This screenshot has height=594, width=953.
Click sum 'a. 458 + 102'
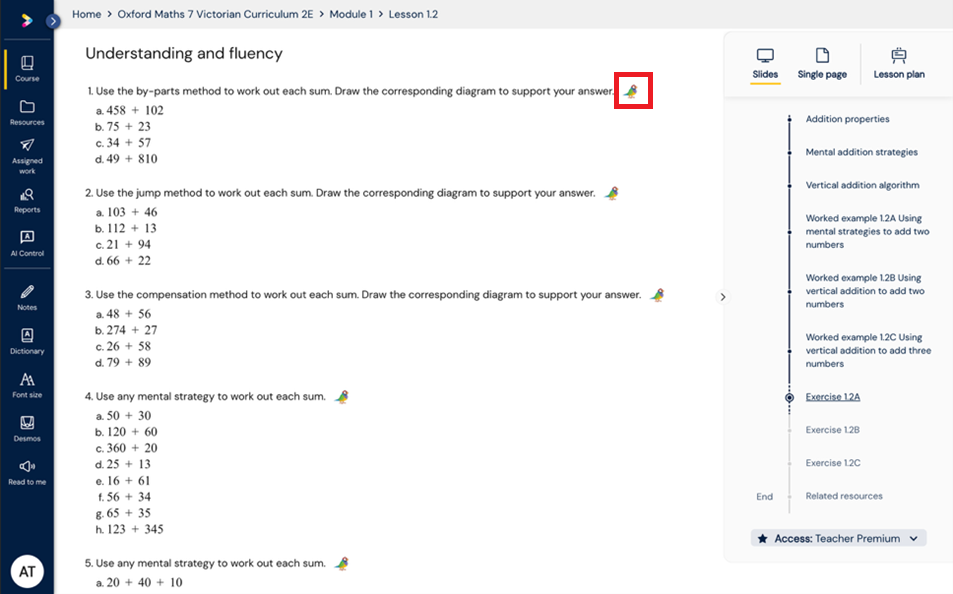click(x=129, y=111)
